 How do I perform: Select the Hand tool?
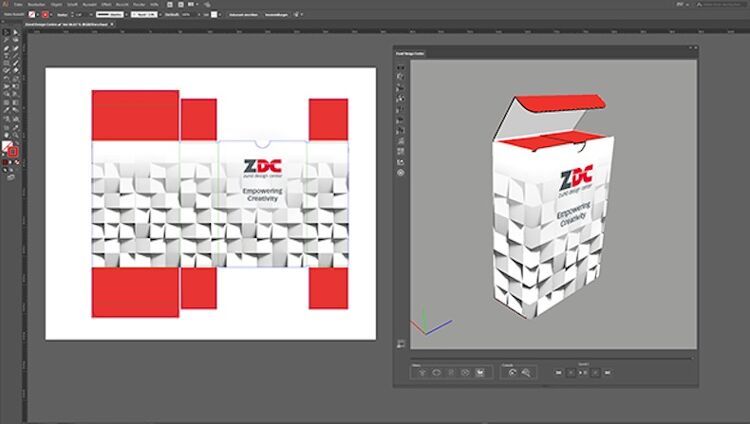click(6, 135)
